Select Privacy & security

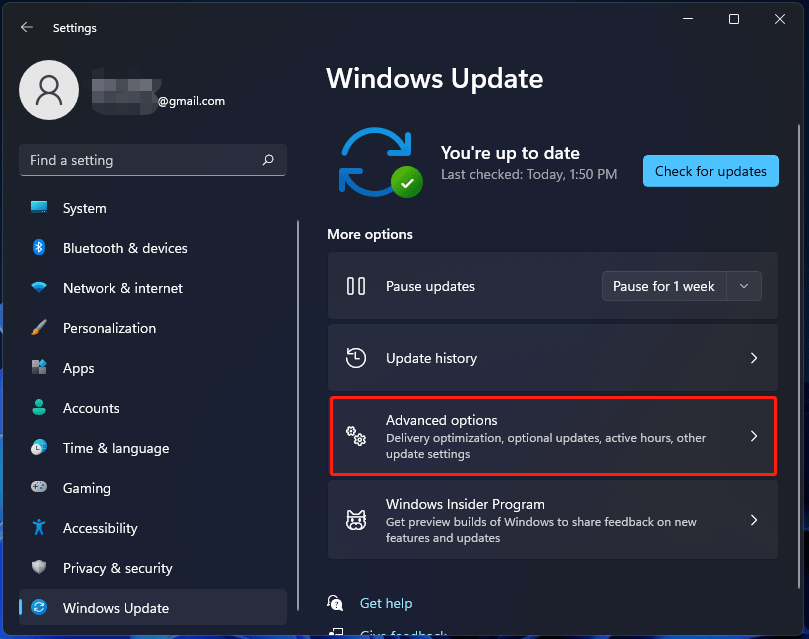coord(153,568)
